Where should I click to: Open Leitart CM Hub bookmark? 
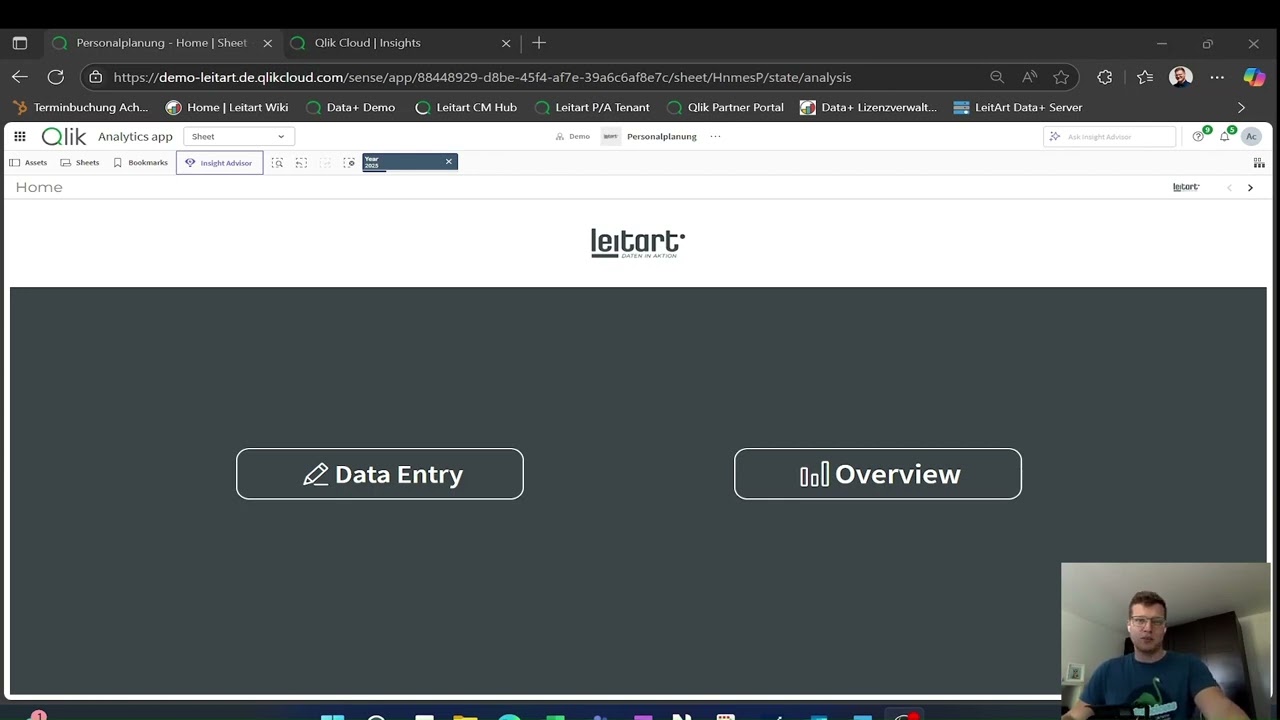tap(466, 107)
